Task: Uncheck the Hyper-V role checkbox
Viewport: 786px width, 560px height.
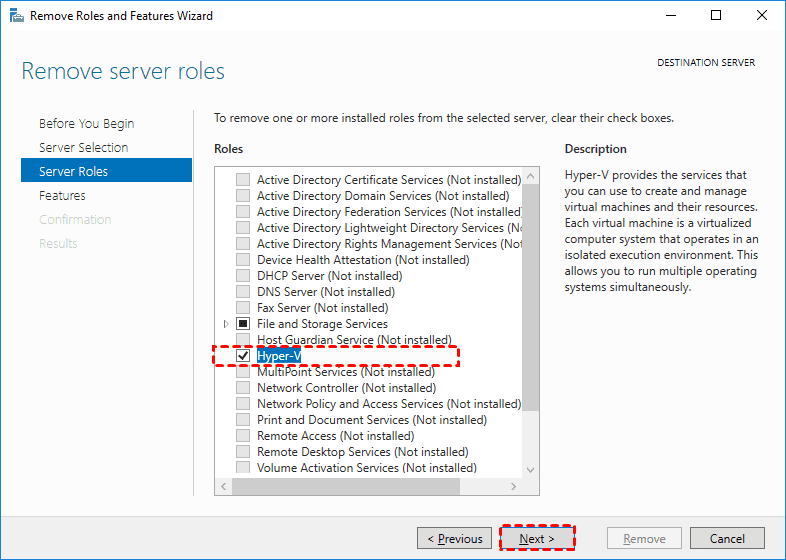Action: pos(243,356)
